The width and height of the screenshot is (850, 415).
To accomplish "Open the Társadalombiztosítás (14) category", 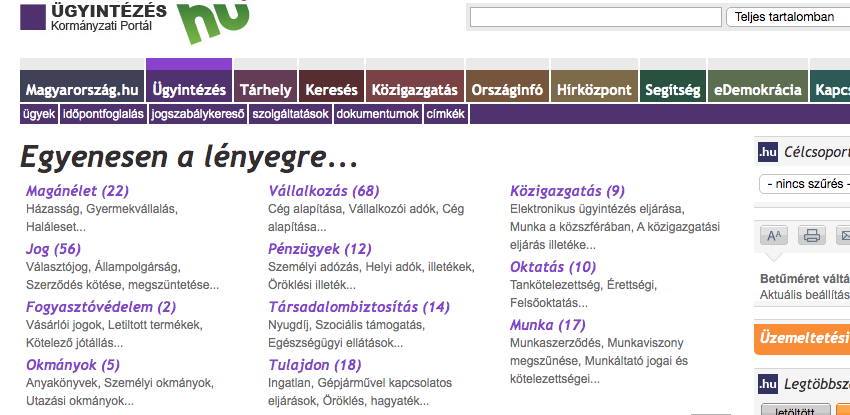I will [359, 307].
